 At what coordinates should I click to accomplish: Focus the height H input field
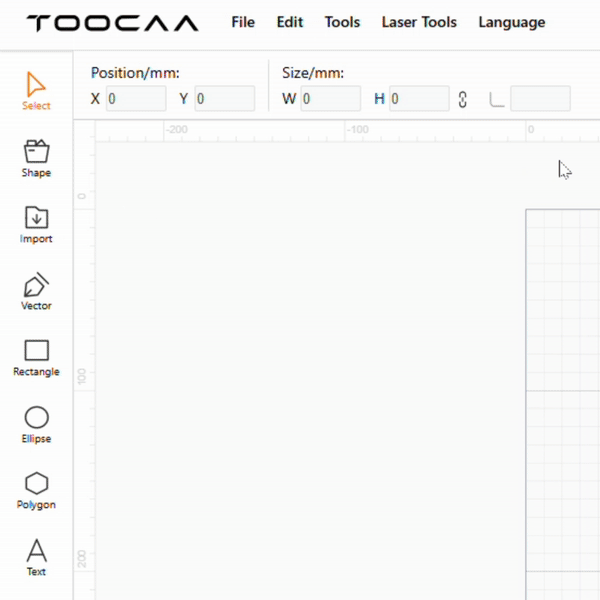pyautogui.click(x=418, y=99)
